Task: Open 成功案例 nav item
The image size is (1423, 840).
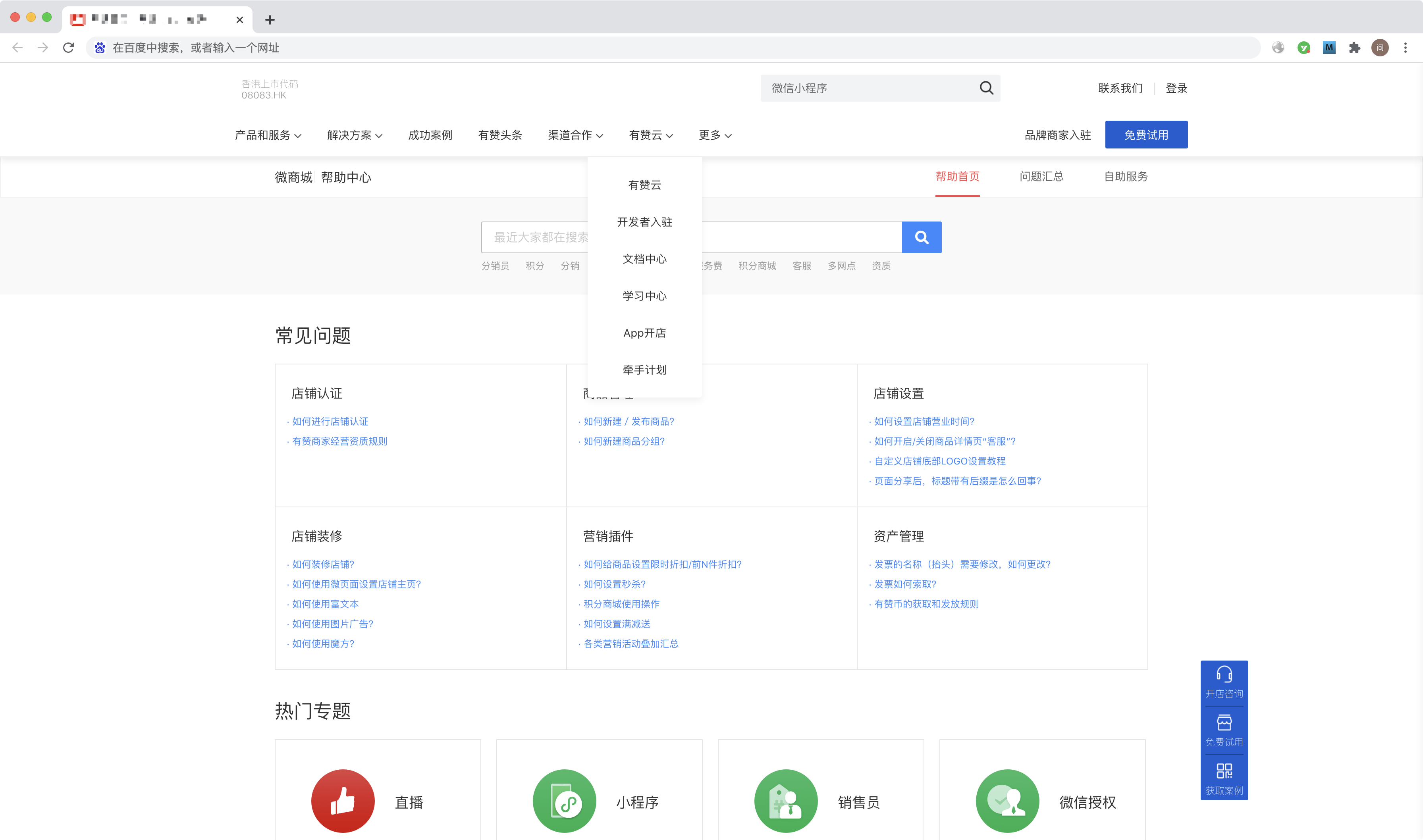Action: tap(430, 135)
